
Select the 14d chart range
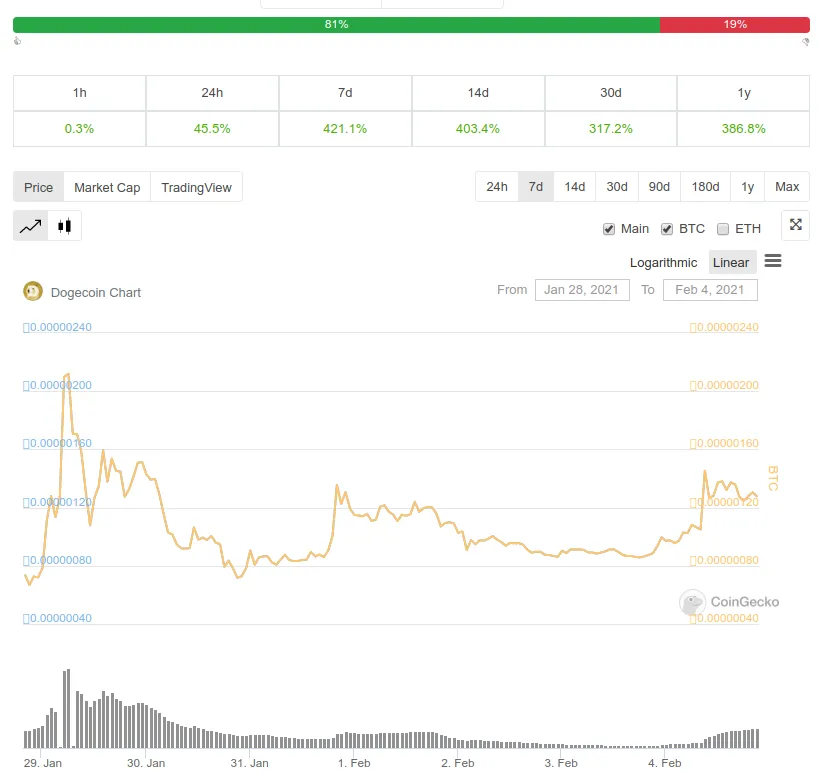[575, 186]
